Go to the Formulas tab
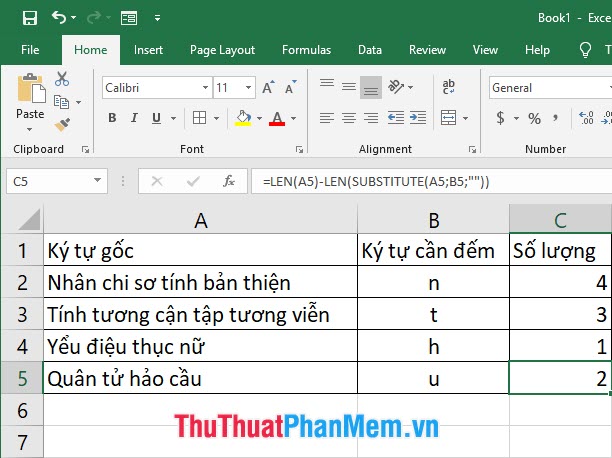This screenshot has width=612, height=458. pyautogui.click(x=306, y=50)
